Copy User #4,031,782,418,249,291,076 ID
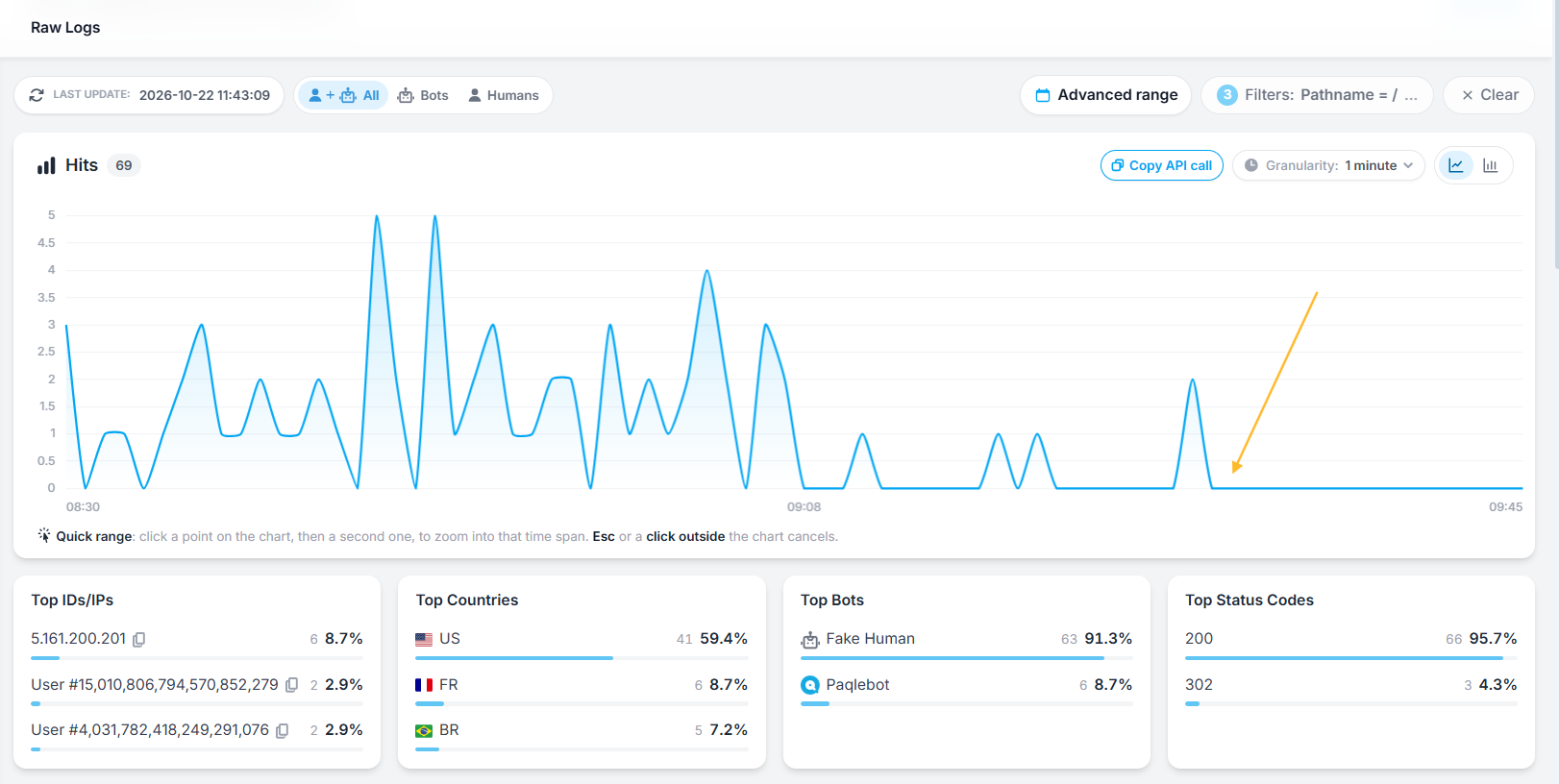This screenshot has height=784, width=1559. pos(283,731)
